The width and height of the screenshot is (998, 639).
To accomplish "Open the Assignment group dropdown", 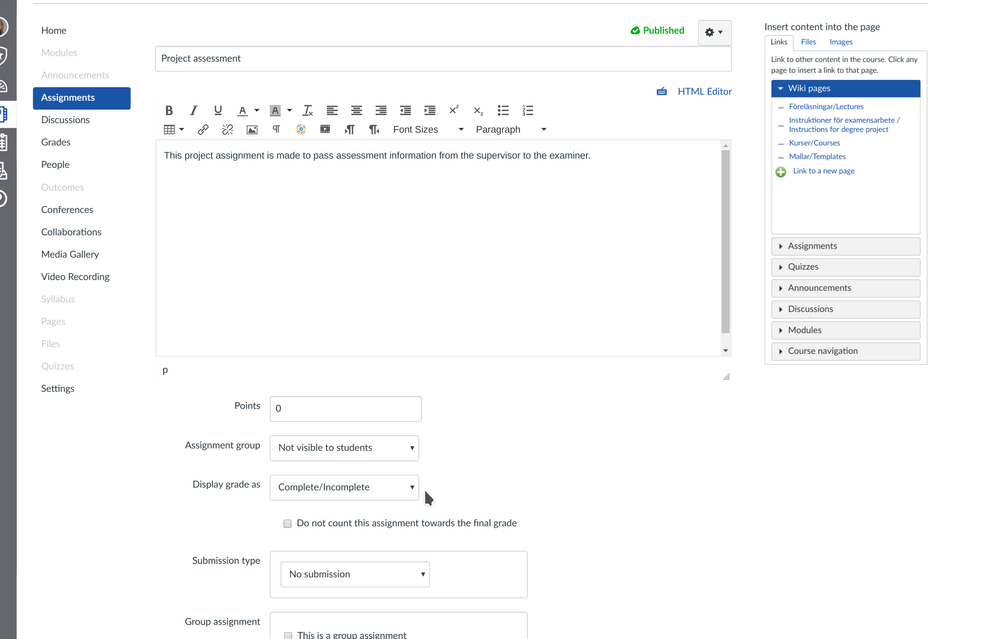I will (344, 448).
